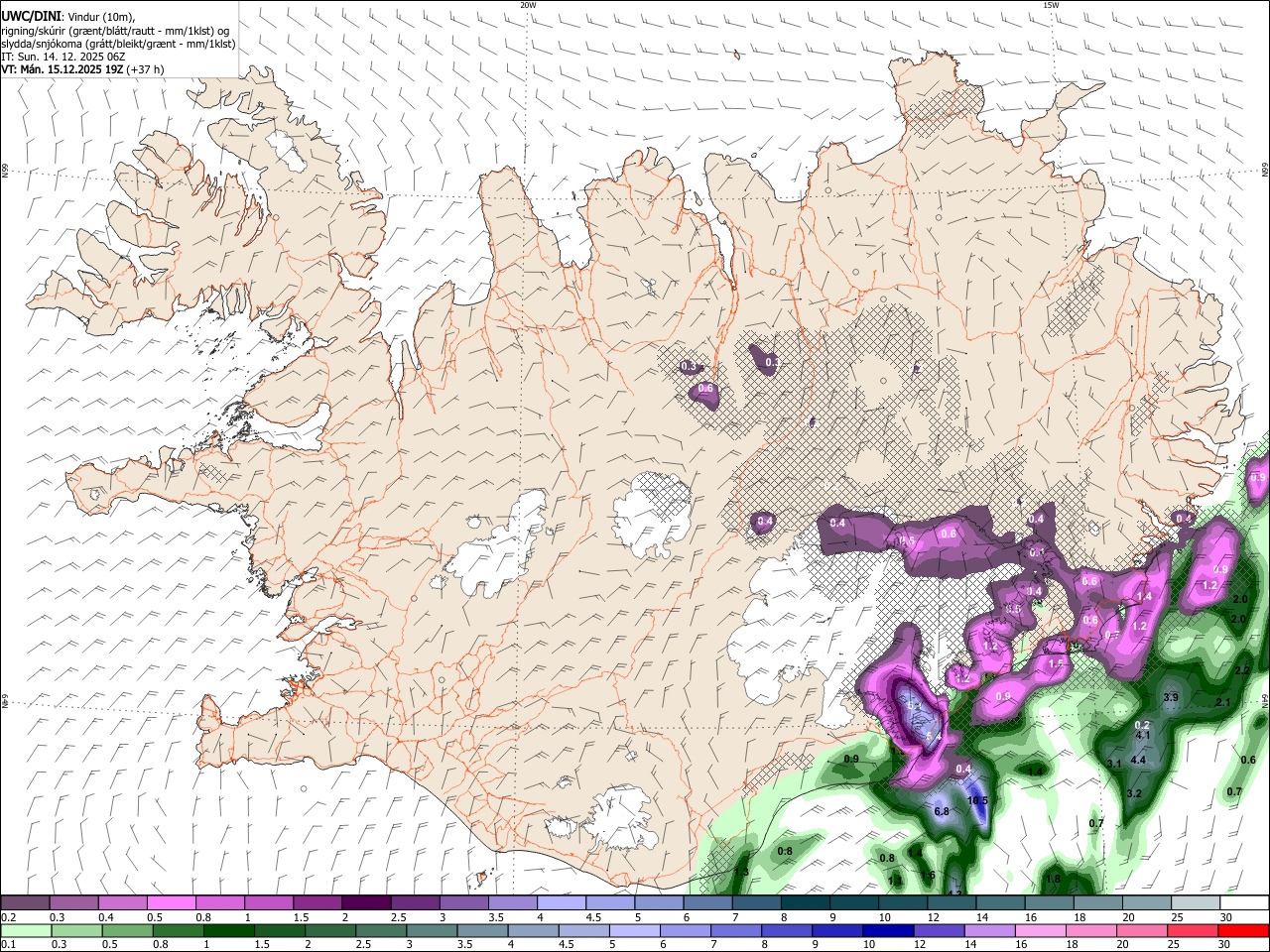Click the 3.1 precipitation value on map
1270x952 pixels.
pos(1113,764)
